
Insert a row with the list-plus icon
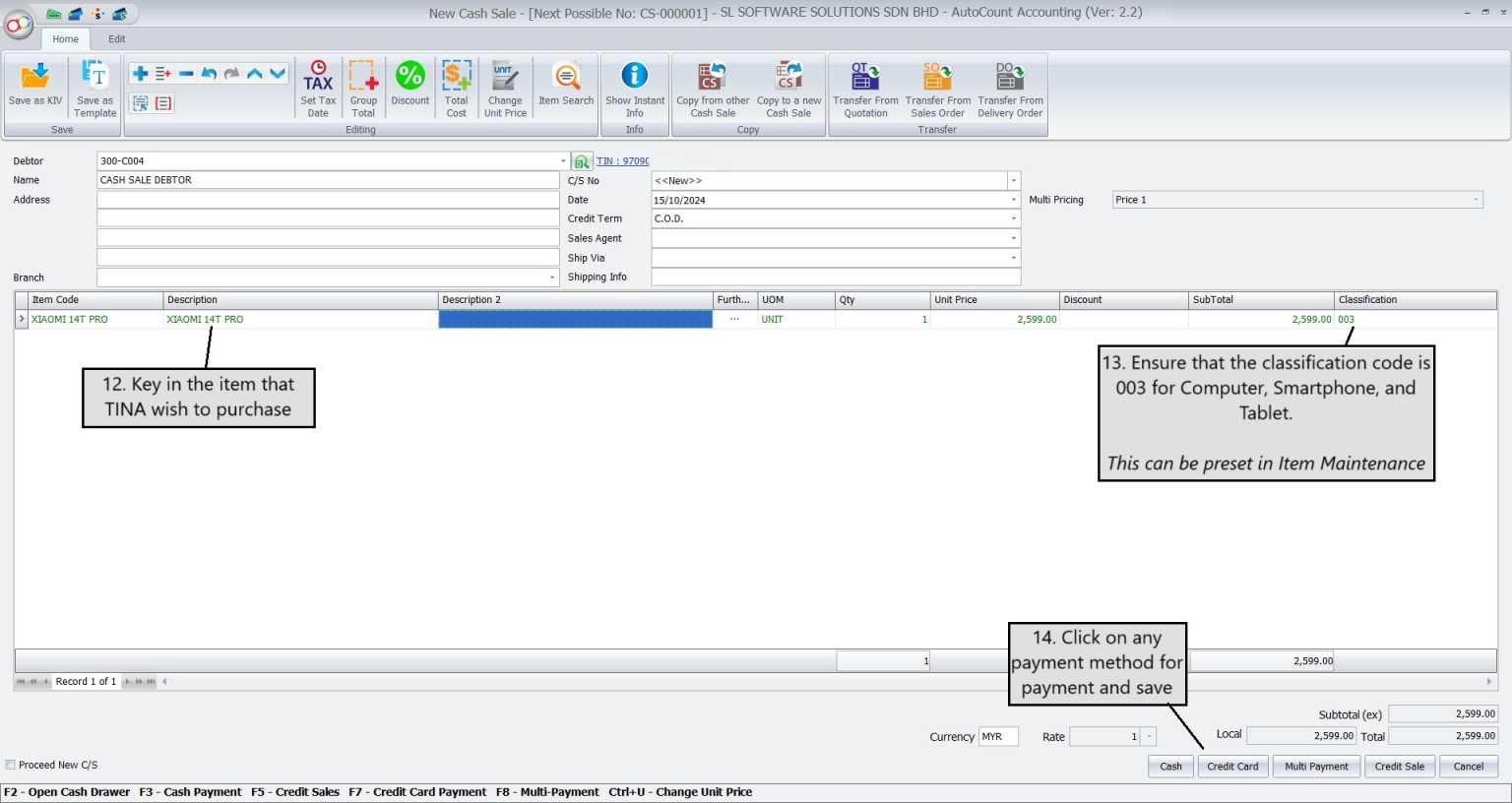[x=163, y=74]
